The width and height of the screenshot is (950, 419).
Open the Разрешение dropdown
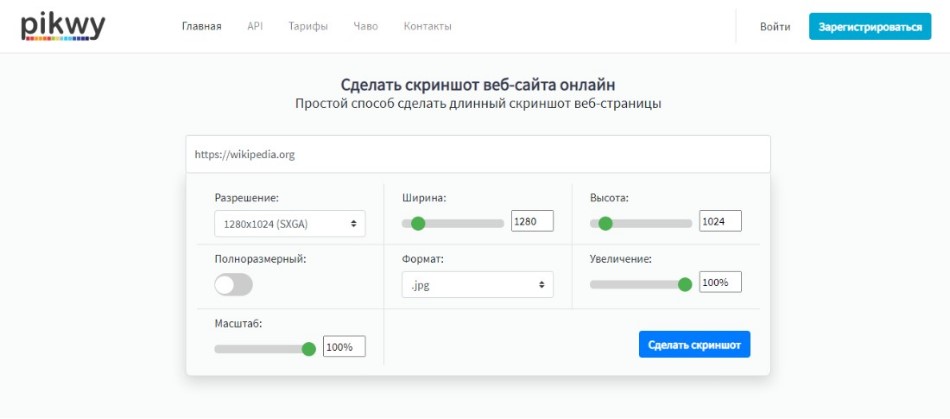coord(290,223)
